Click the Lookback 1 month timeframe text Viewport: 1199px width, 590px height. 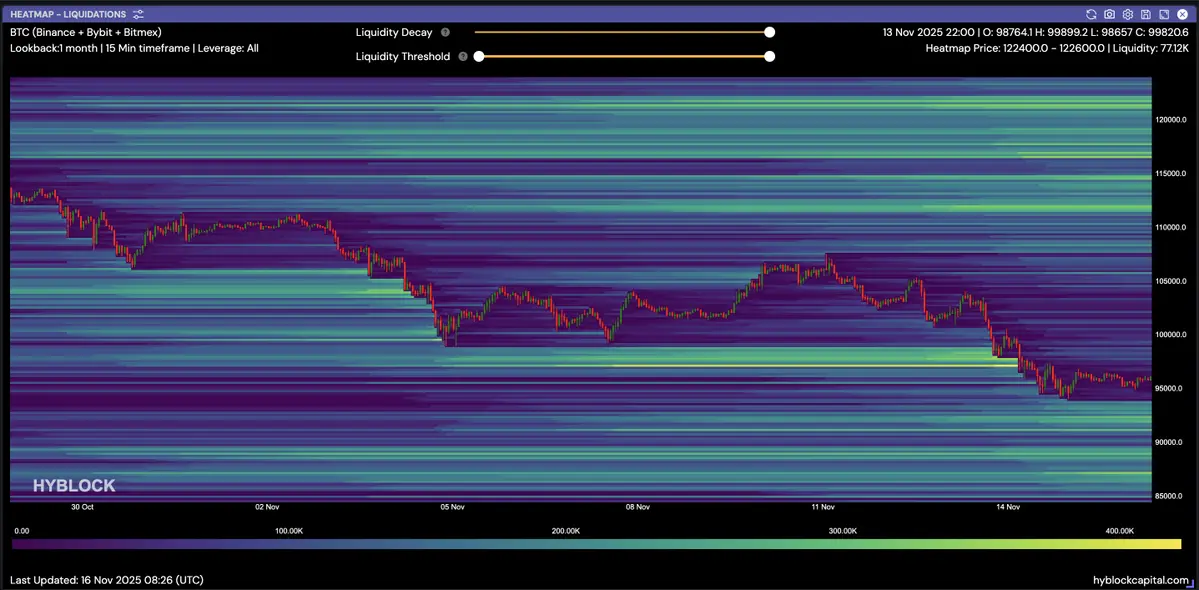[134, 47]
